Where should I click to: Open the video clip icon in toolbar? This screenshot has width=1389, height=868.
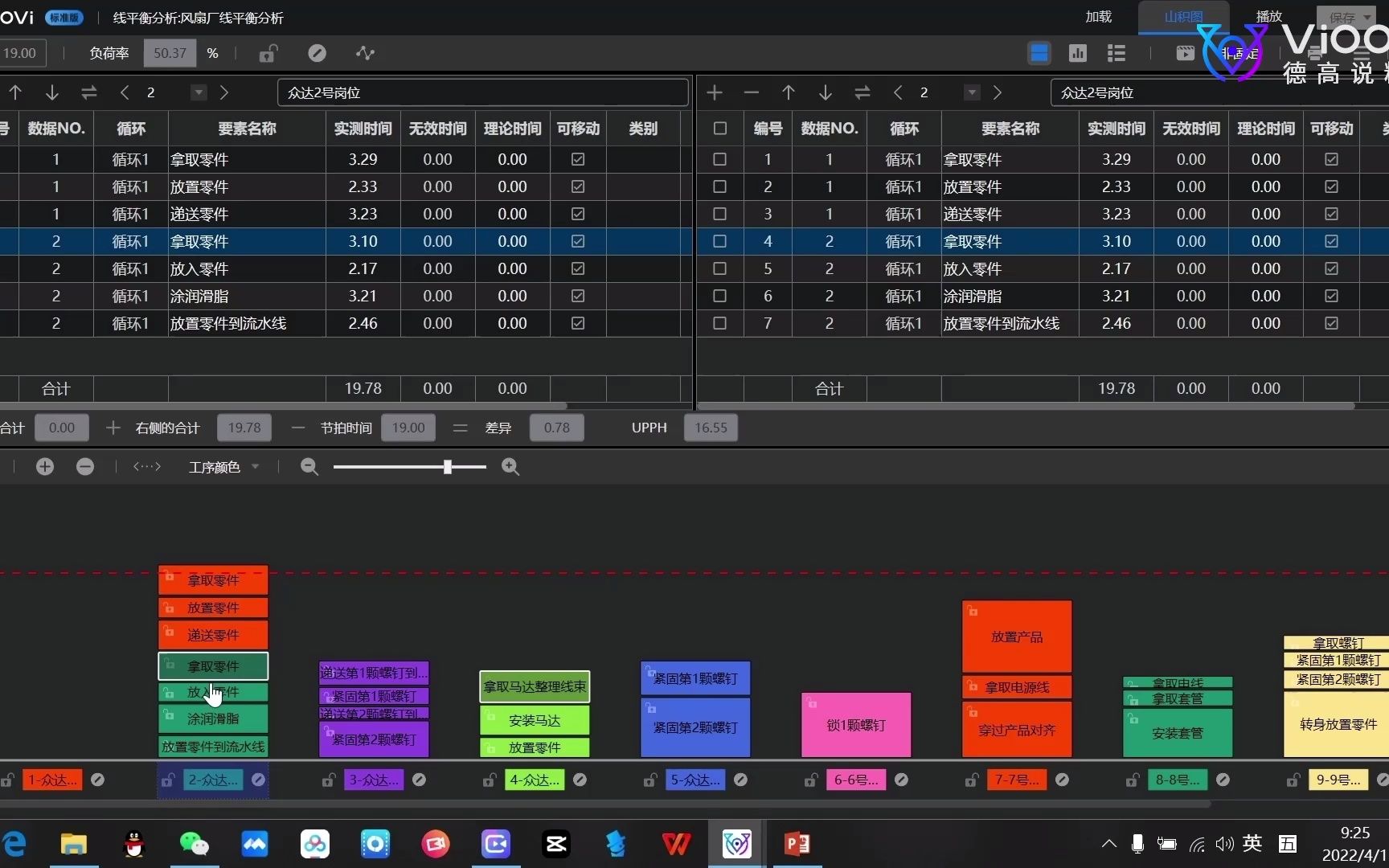[1185, 53]
